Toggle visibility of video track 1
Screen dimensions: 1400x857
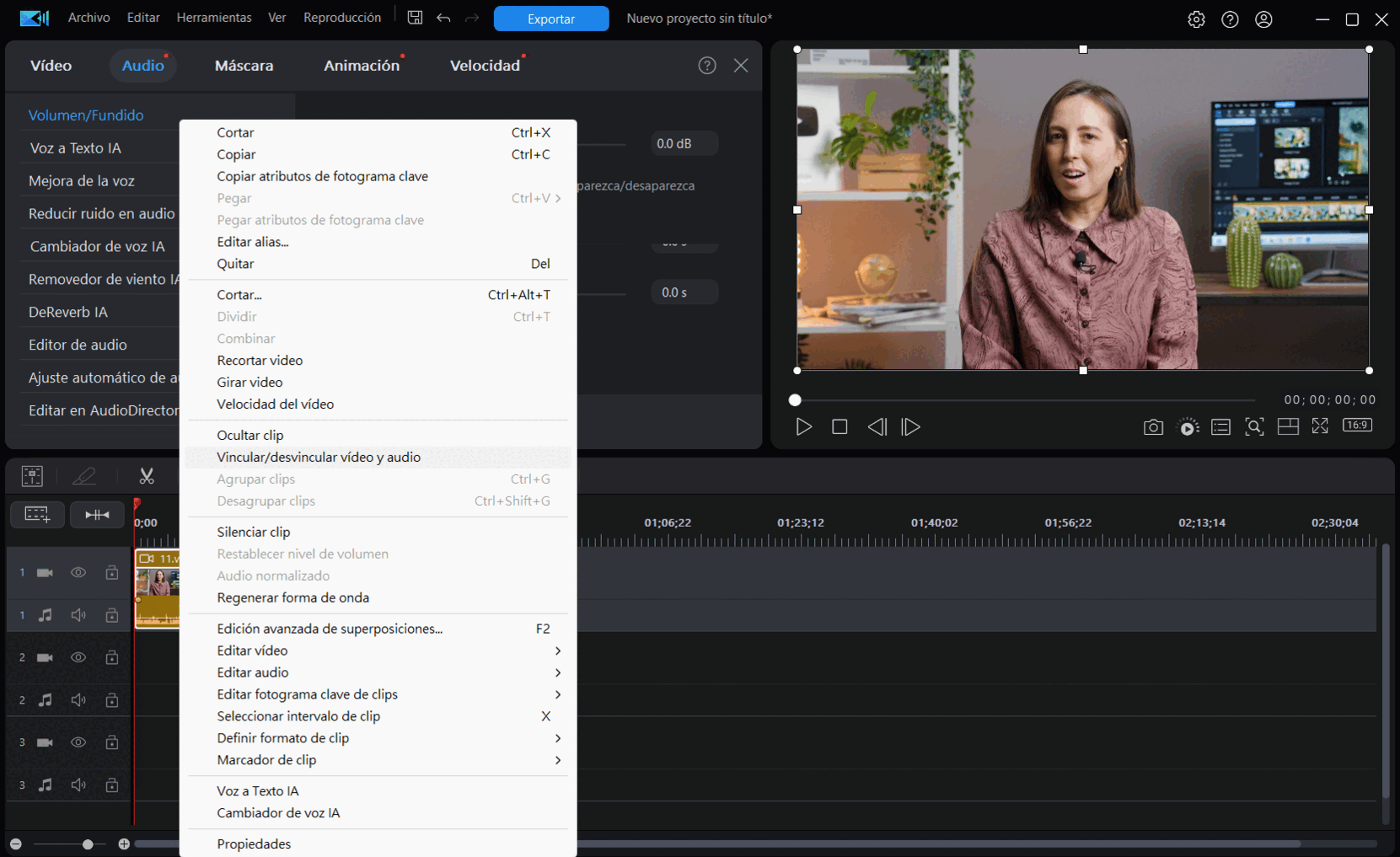coord(78,572)
